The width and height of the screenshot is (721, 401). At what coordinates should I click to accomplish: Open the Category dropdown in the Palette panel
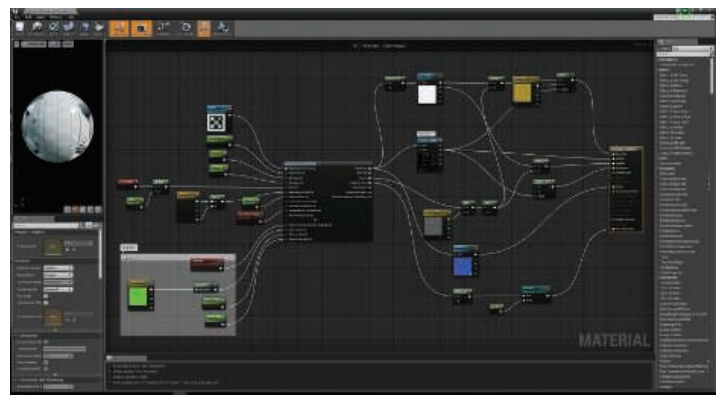(x=690, y=48)
